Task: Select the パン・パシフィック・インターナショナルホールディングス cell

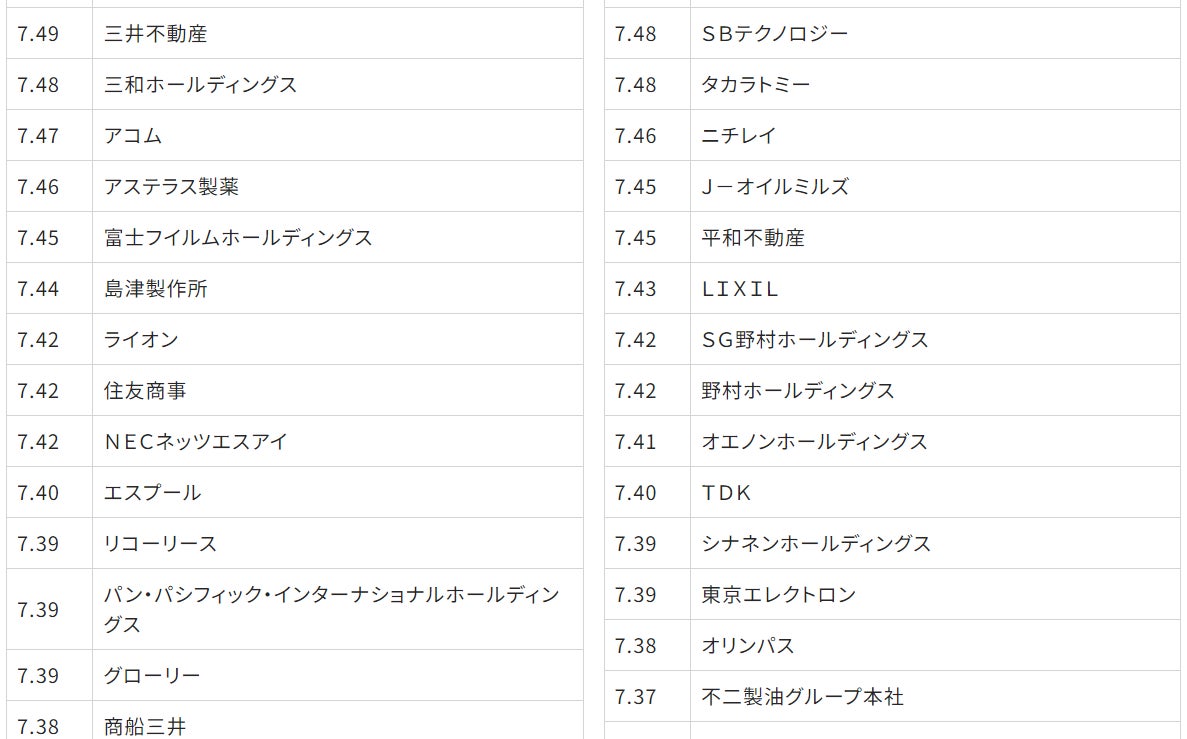Action: pyautogui.click(x=331, y=609)
